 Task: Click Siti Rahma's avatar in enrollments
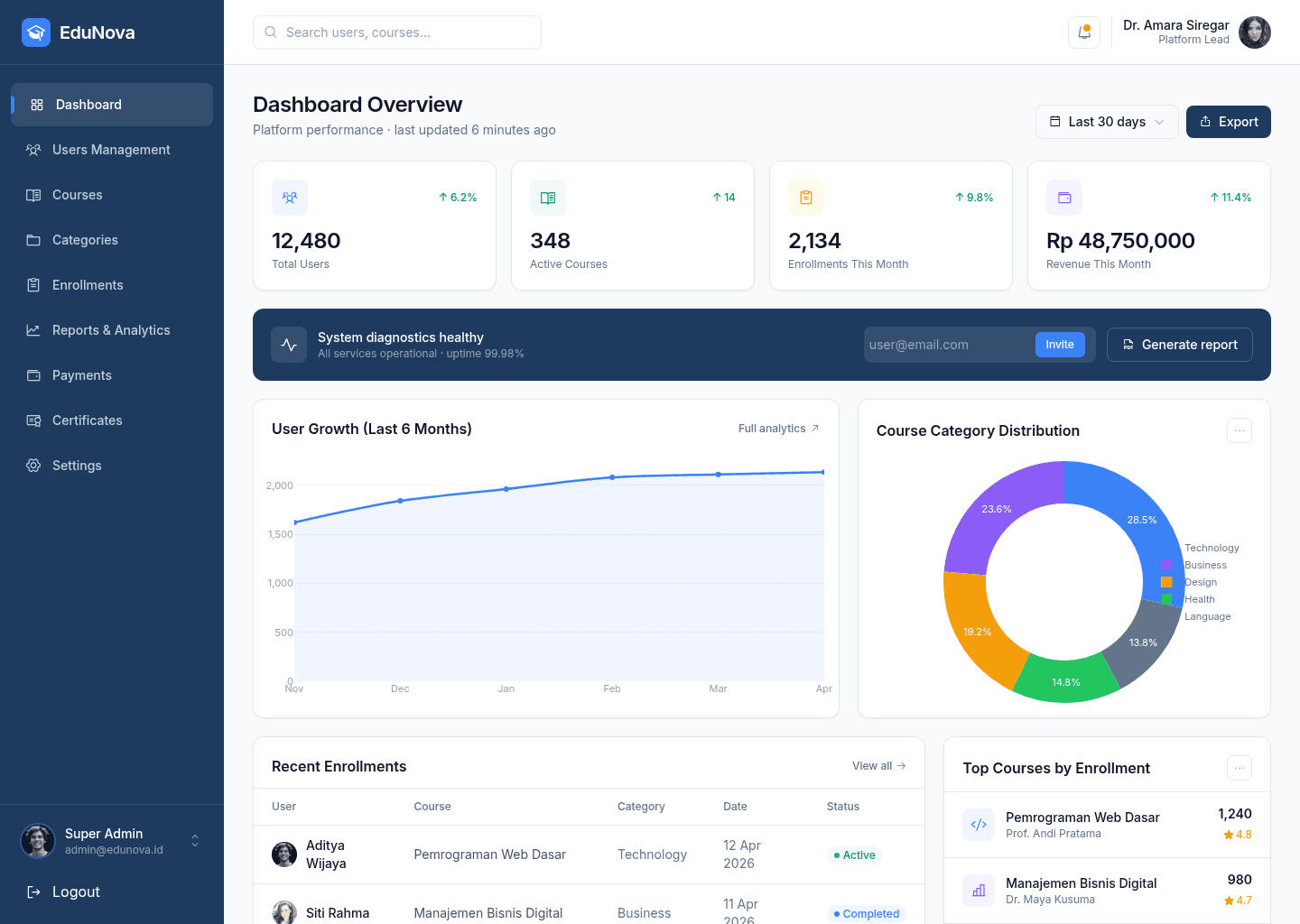284,912
